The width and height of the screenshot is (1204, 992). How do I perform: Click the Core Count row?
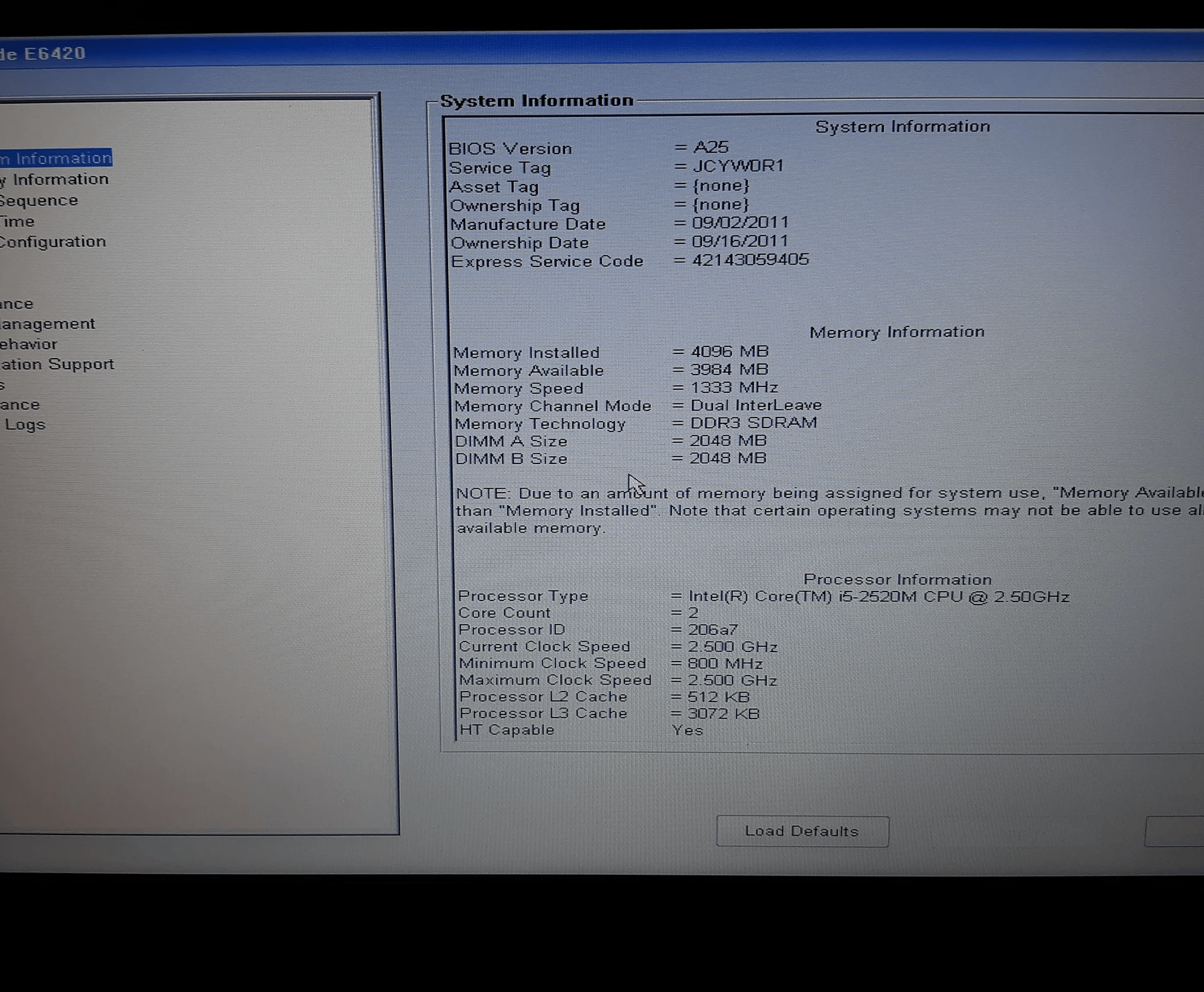tap(578, 613)
